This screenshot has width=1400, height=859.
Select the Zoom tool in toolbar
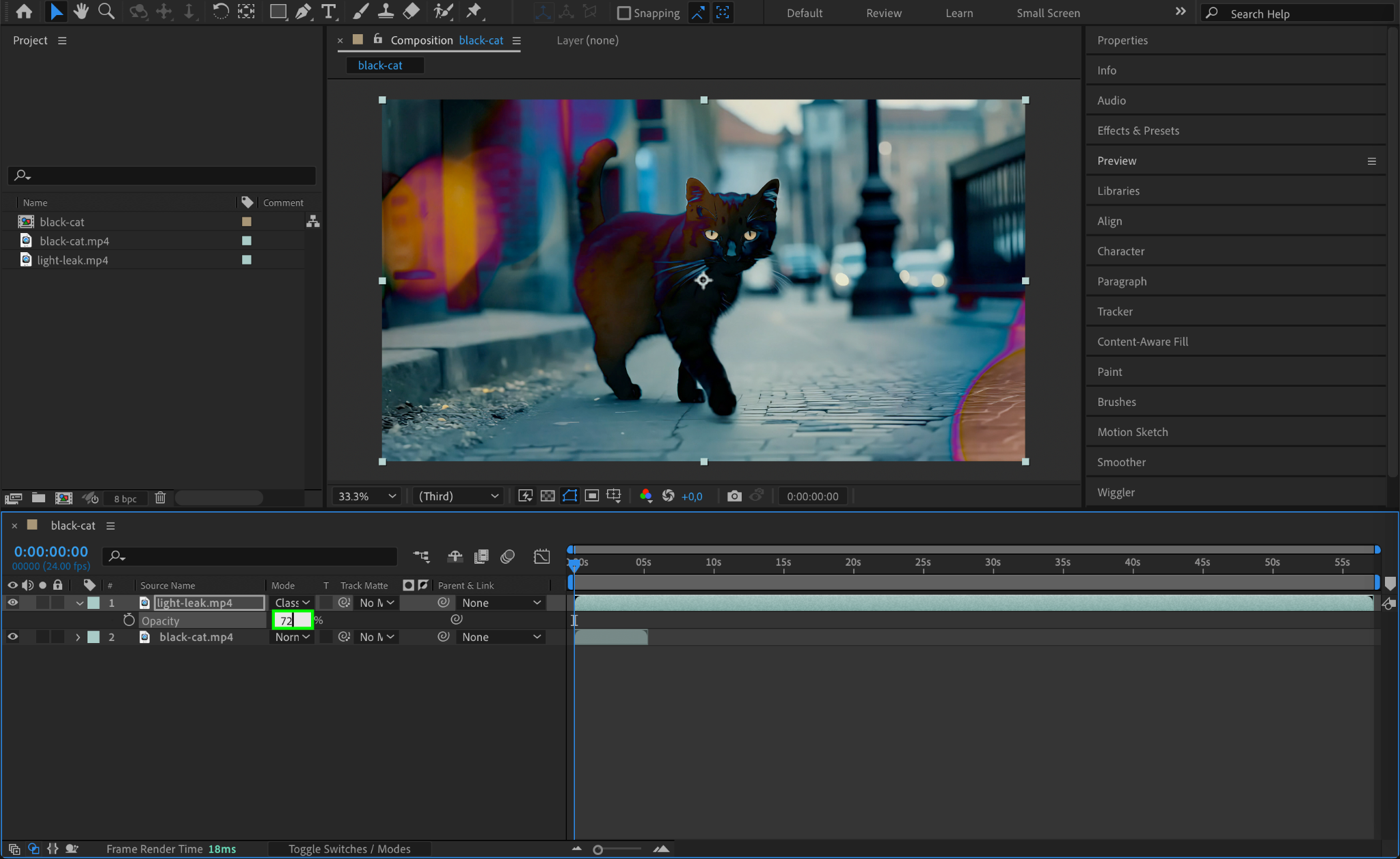pos(106,12)
